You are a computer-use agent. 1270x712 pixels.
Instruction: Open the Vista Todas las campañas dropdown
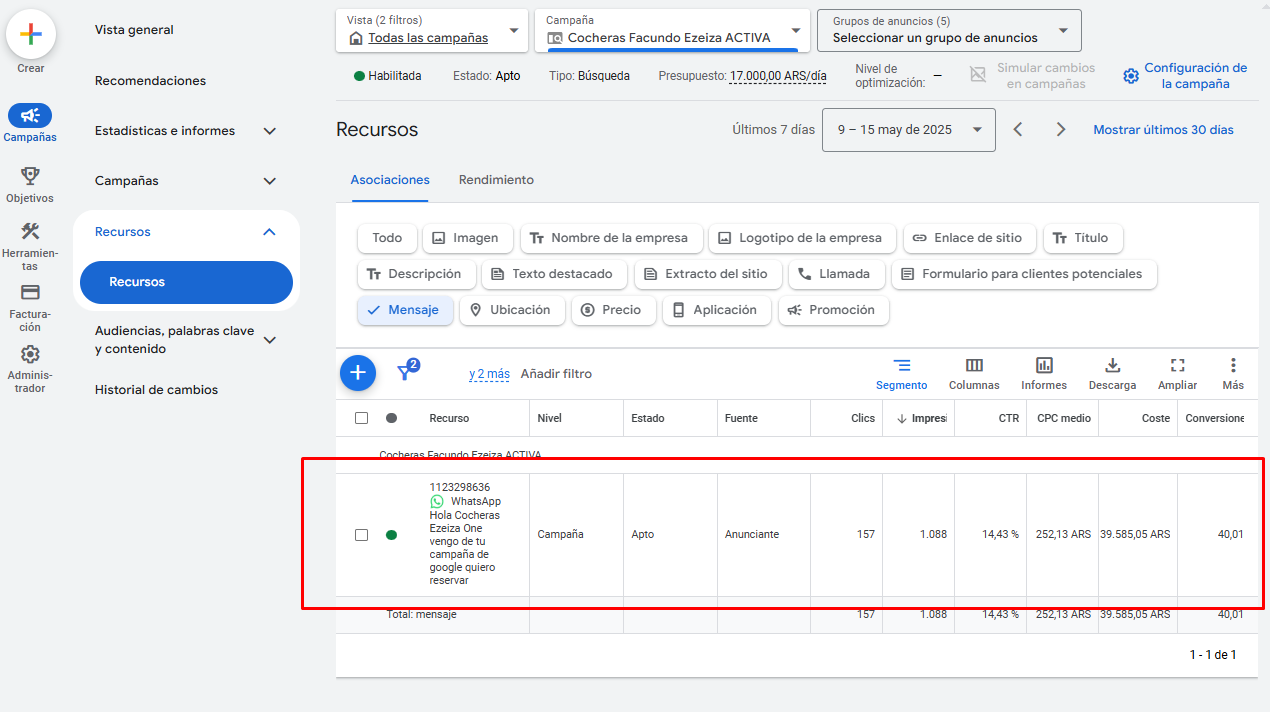click(432, 31)
